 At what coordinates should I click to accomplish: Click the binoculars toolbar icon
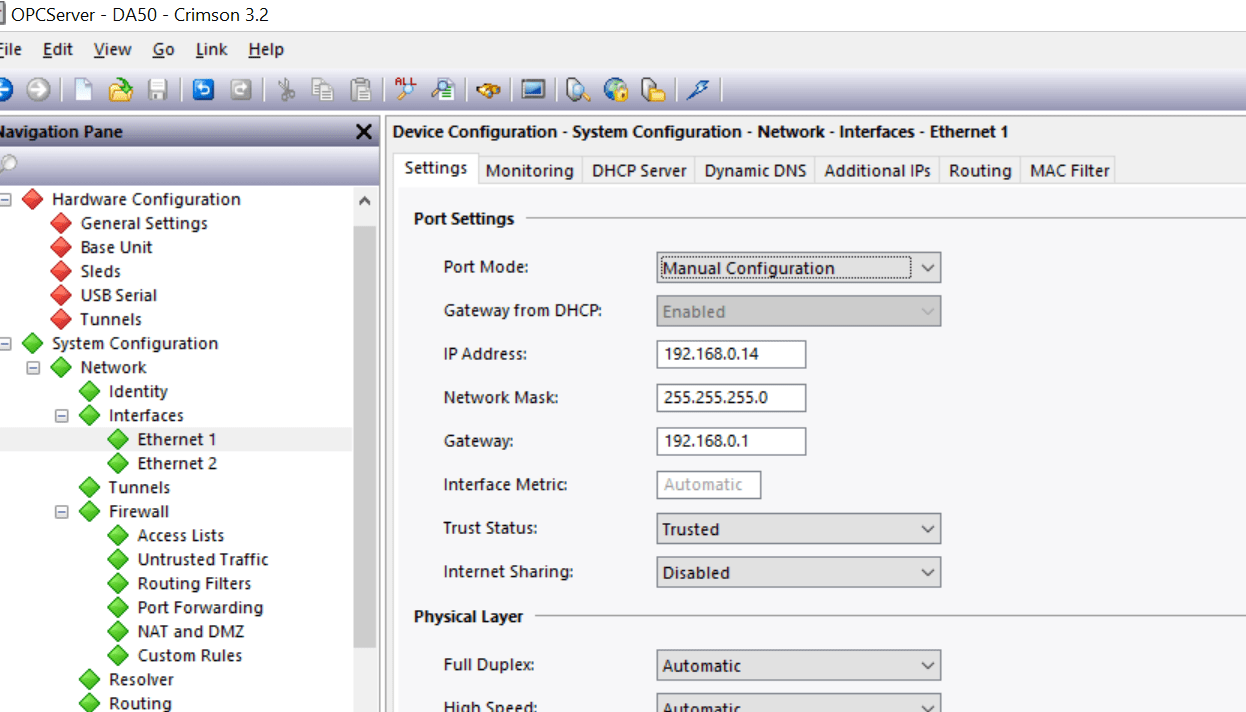click(488, 90)
